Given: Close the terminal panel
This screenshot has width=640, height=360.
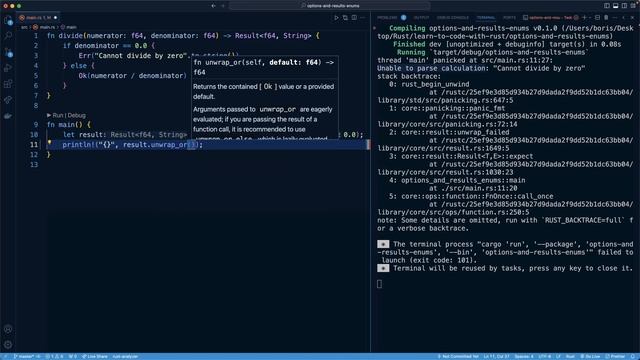Looking at the screenshot, I should tap(633, 18).
